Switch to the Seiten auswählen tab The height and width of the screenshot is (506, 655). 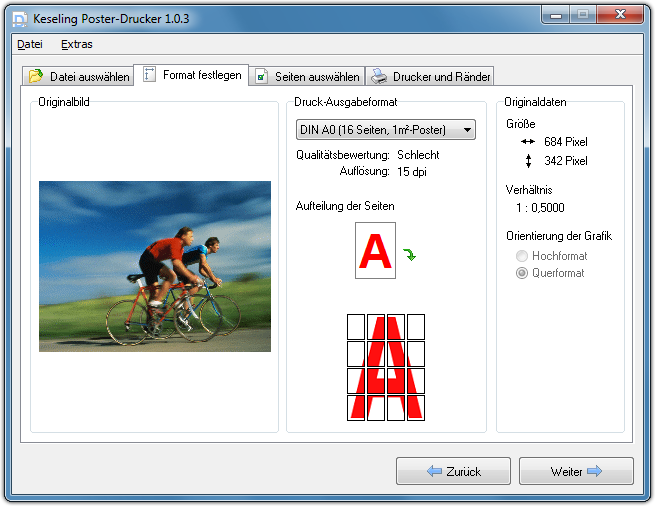306,76
